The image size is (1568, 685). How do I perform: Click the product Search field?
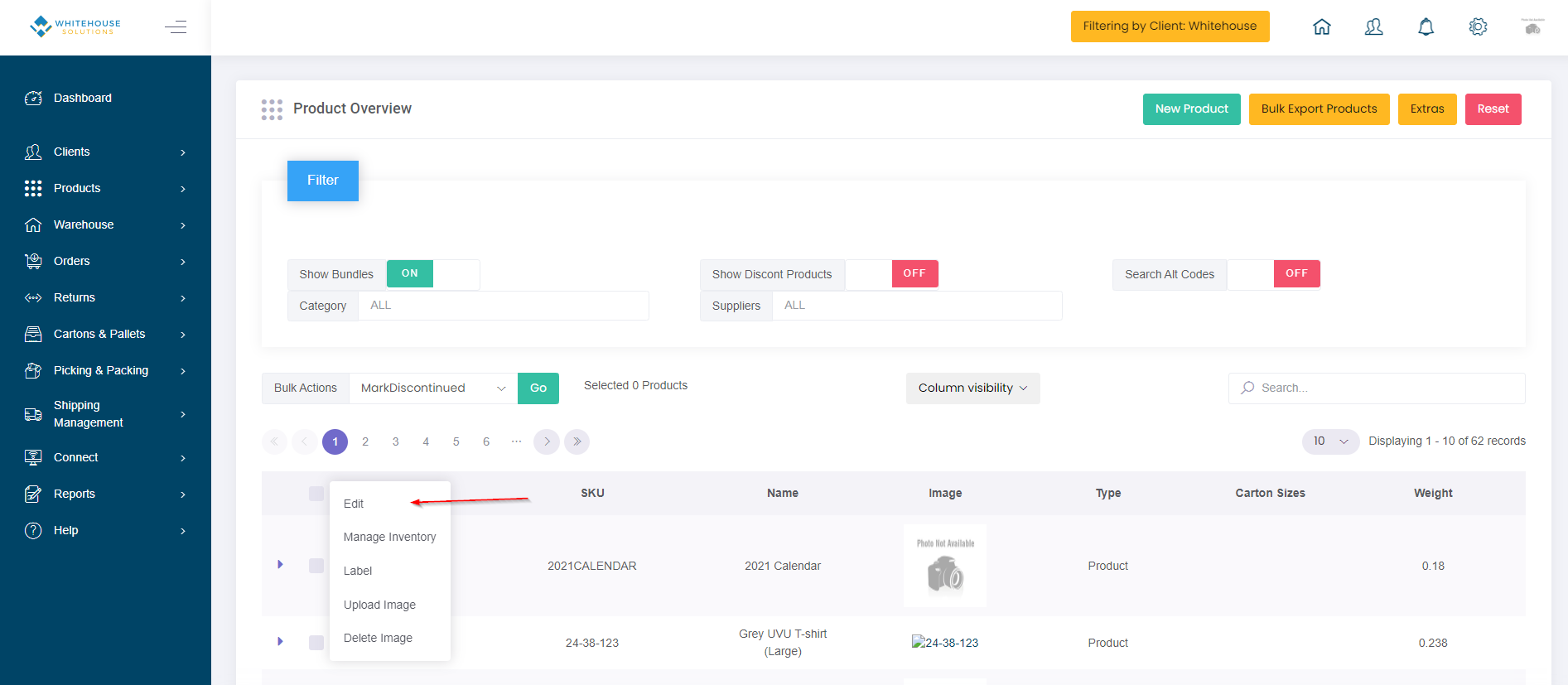click(1377, 388)
